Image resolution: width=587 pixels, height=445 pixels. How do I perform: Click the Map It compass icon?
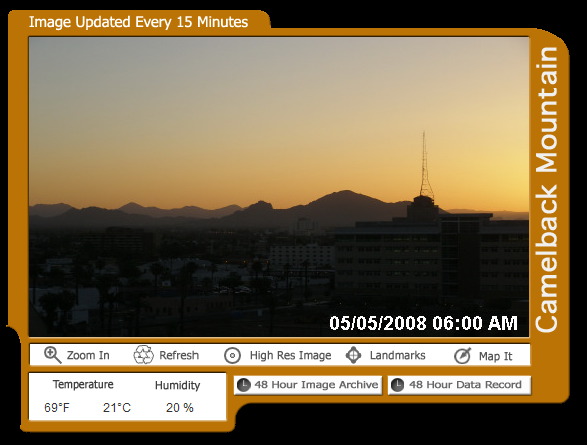462,356
